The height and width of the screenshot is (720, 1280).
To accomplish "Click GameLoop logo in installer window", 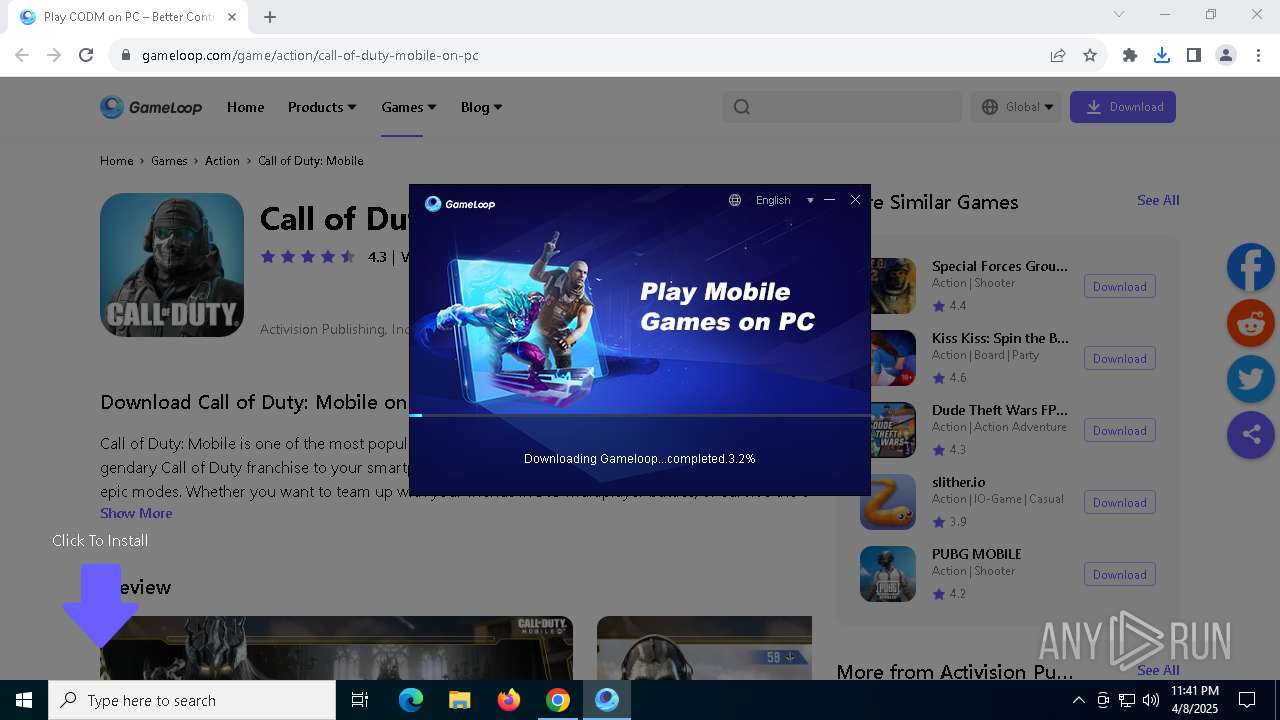I will (460, 204).
